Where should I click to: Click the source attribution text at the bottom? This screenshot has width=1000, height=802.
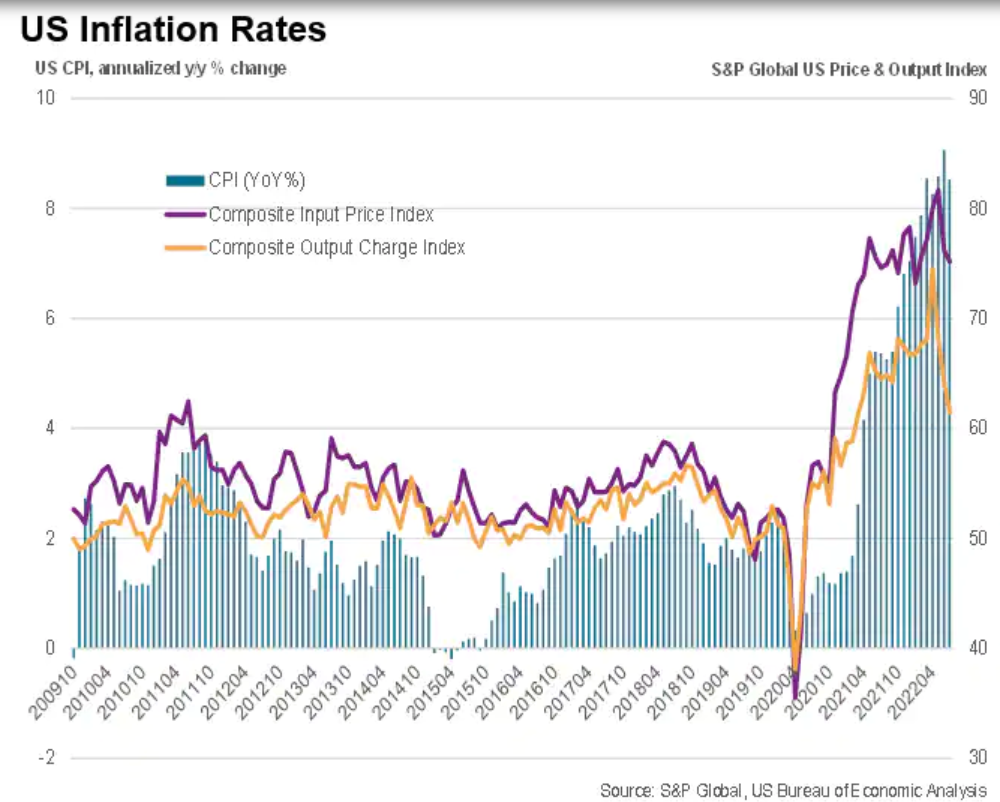click(x=792, y=790)
